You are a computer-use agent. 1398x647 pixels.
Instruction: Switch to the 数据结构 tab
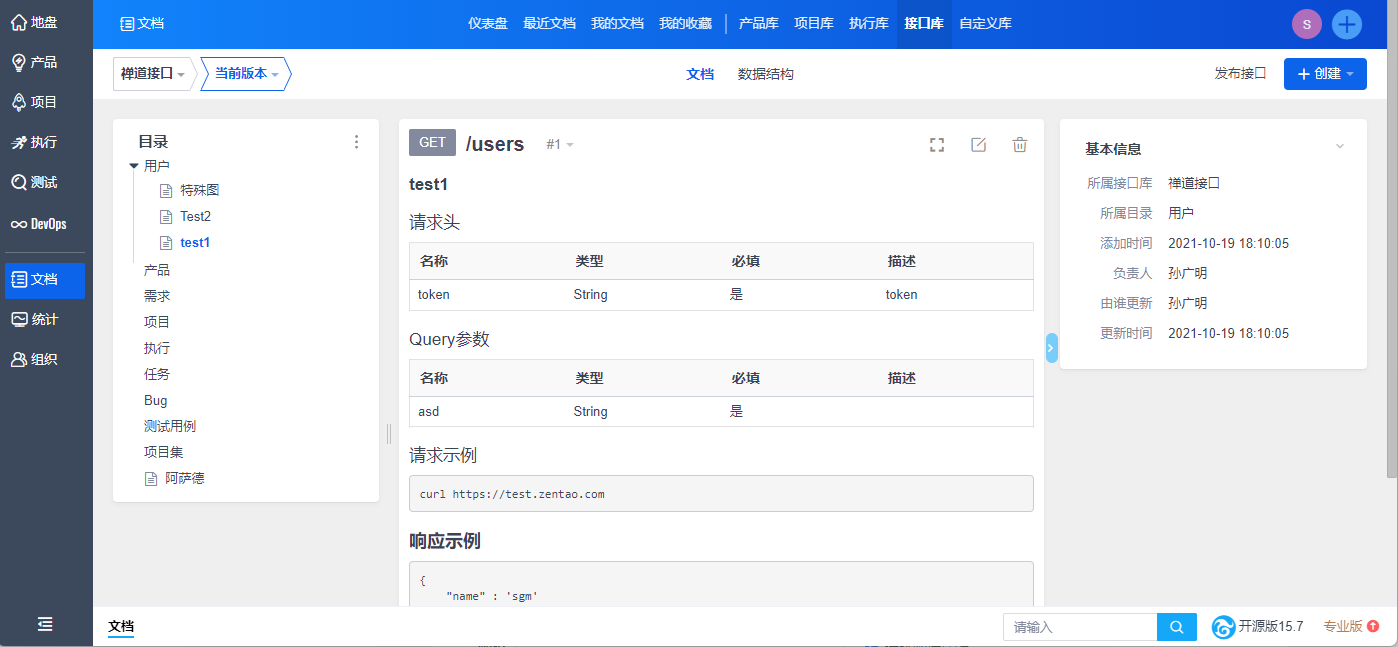pos(766,74)
